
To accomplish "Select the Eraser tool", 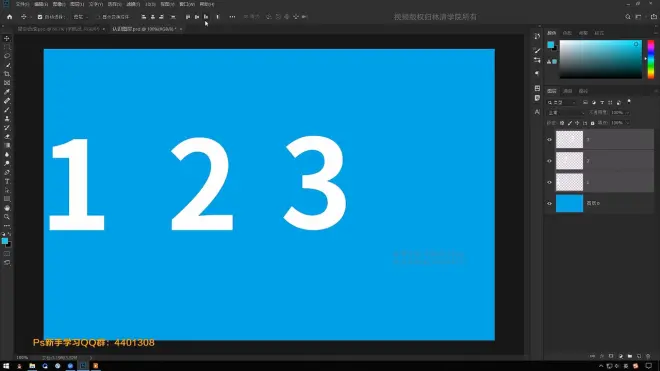I will pyautogui.click(x=7, y=137).
